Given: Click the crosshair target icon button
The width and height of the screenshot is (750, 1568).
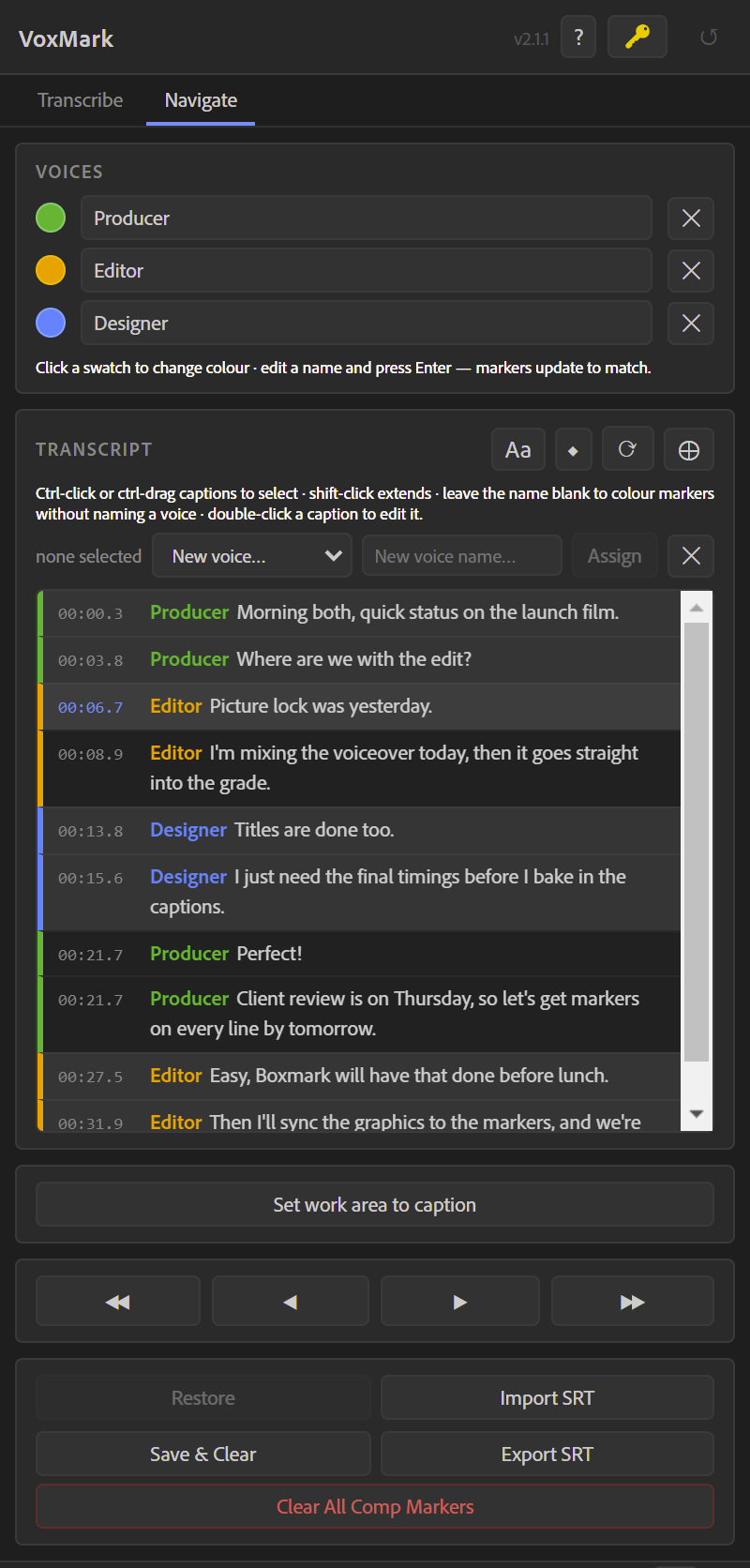Looking at the screenshot, I should pyautogui.click(x=689, y=450).
